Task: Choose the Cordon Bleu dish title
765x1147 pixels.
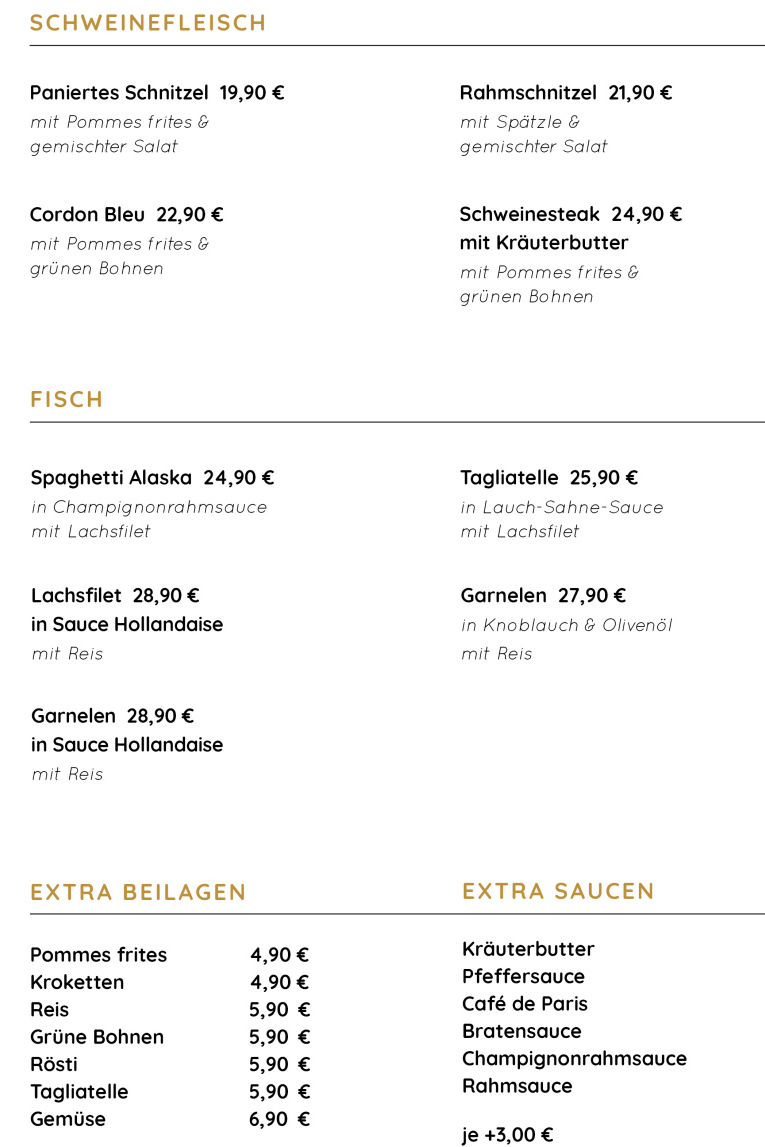Action: 126,214
